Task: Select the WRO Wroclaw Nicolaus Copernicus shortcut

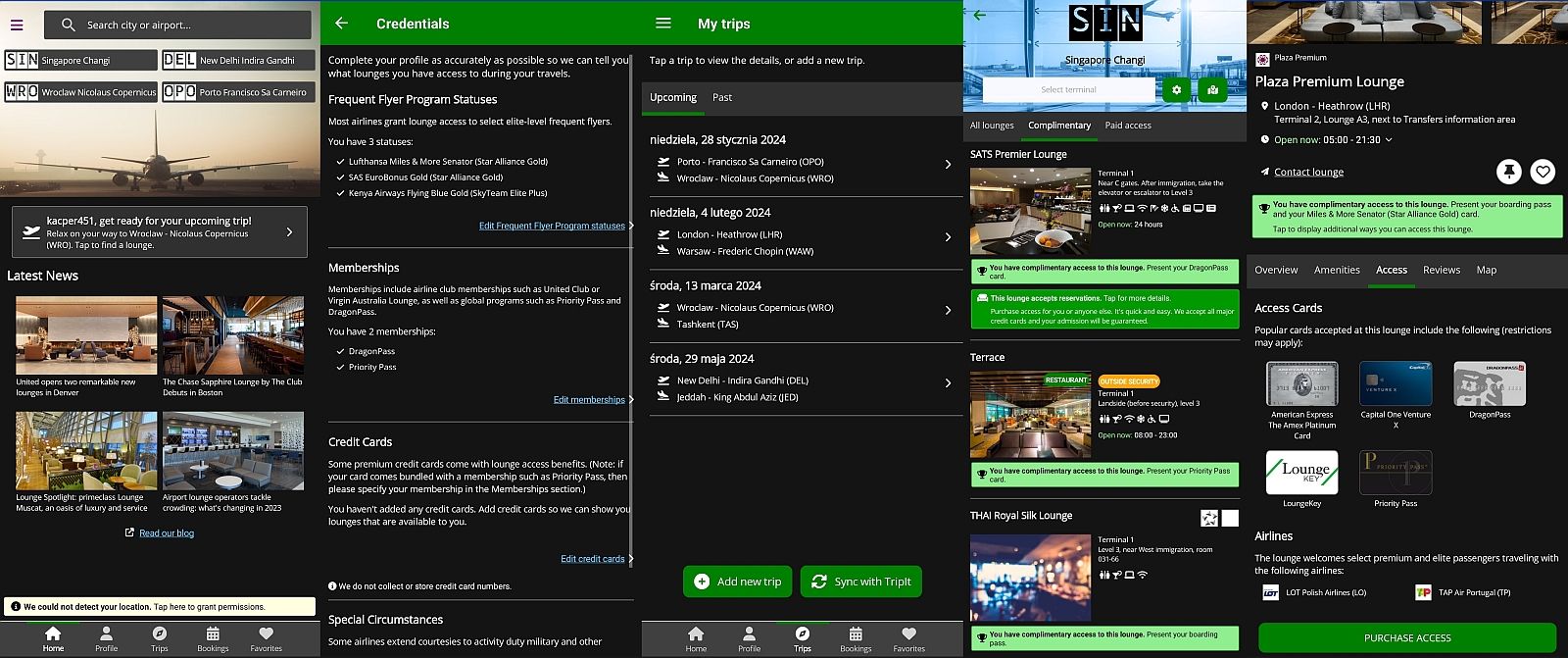Action: [80, 92]
